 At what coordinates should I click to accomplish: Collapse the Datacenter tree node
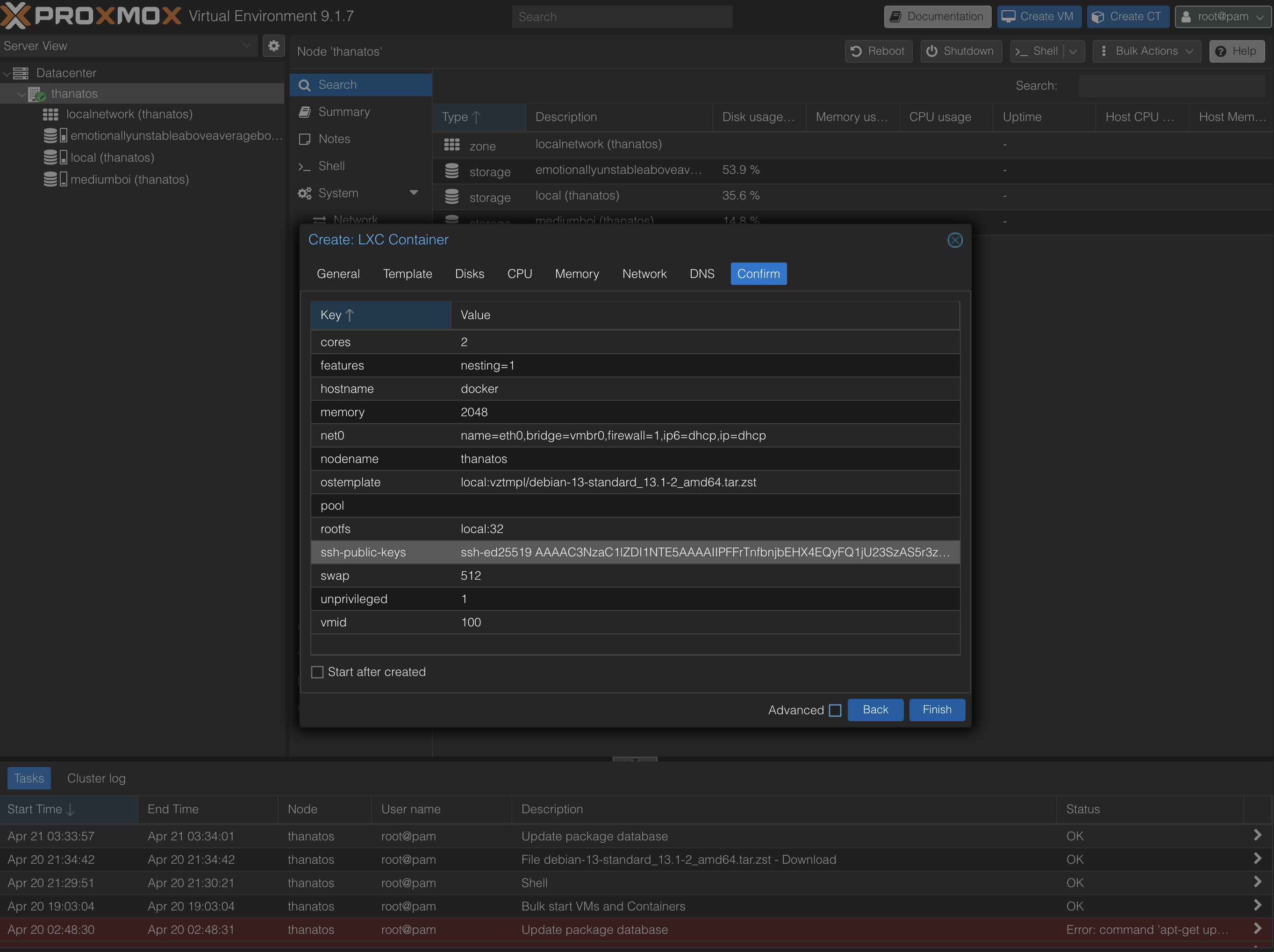pos(7,74)
